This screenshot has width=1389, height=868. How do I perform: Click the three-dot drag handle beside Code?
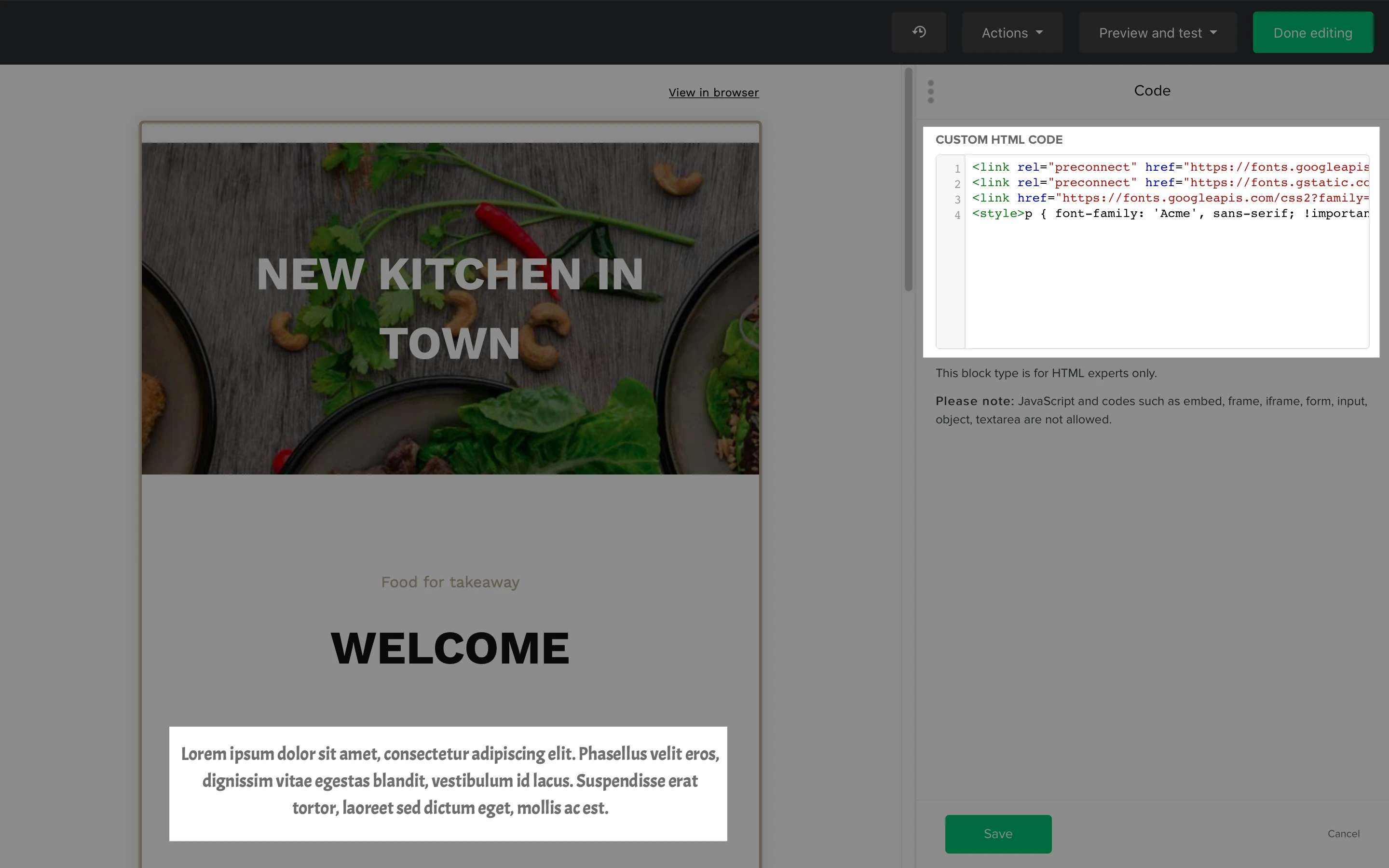pos(930,92)
